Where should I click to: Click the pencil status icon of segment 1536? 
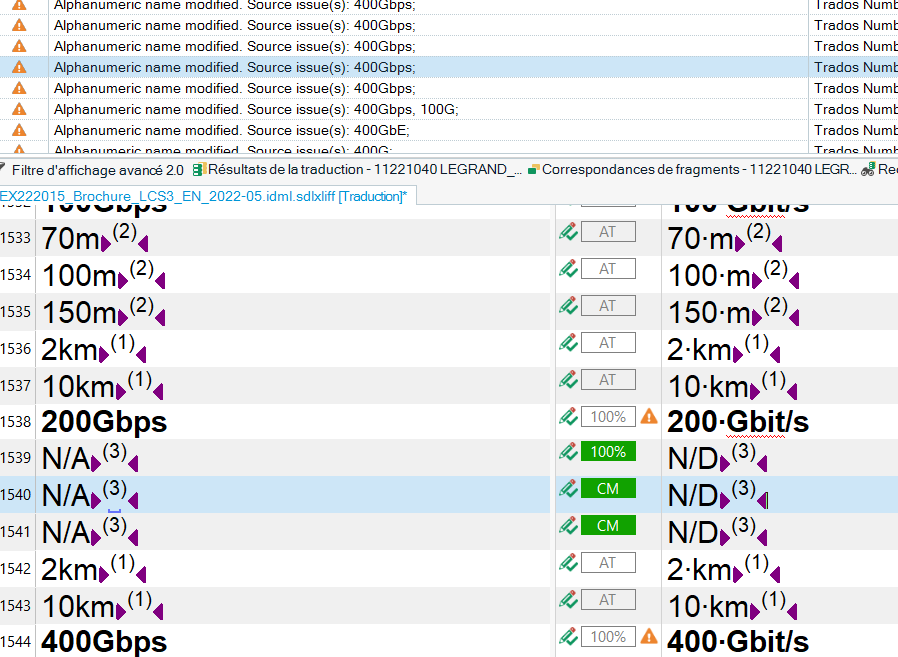568,343
